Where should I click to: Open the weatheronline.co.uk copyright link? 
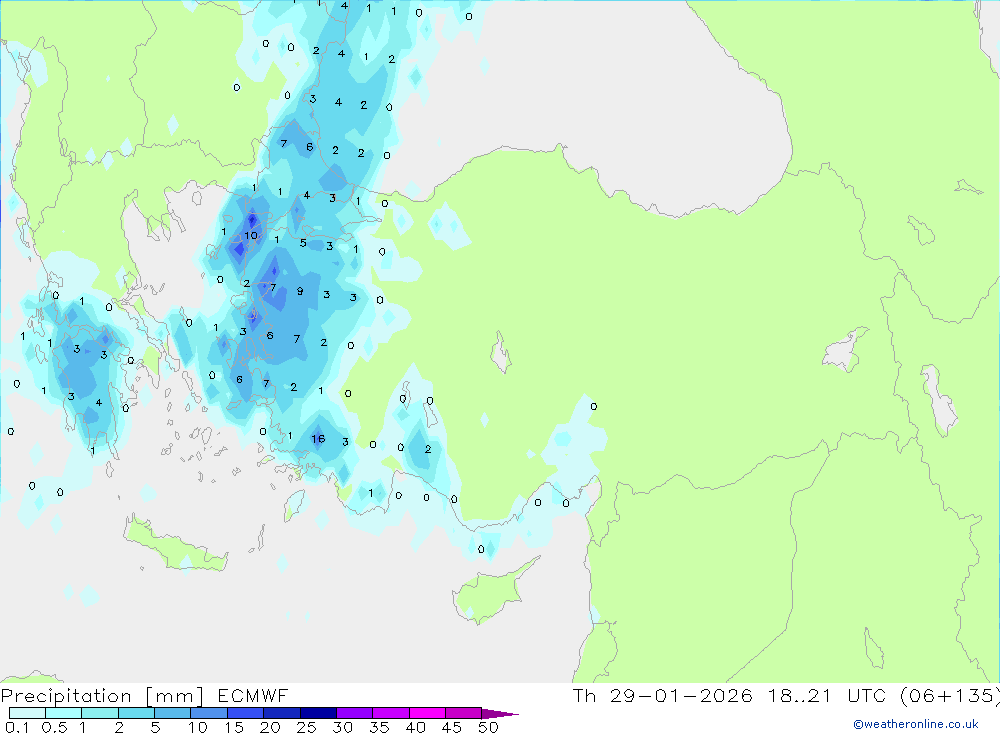916,724
